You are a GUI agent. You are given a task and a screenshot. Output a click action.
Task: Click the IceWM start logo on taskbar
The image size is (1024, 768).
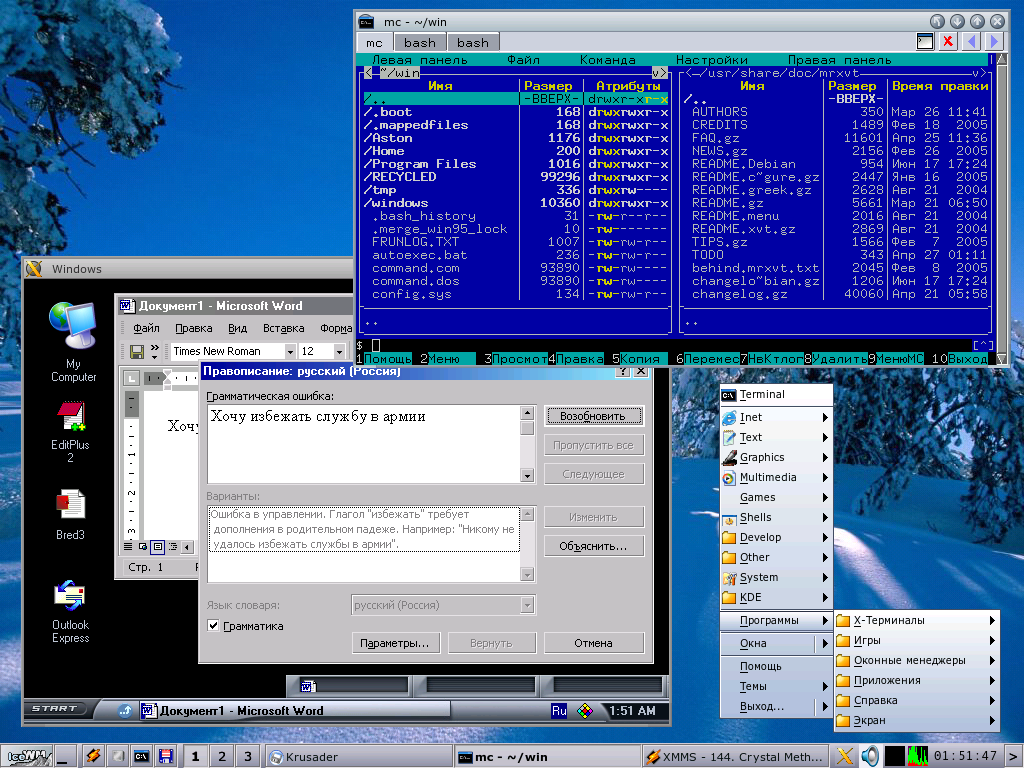point(27,757)
